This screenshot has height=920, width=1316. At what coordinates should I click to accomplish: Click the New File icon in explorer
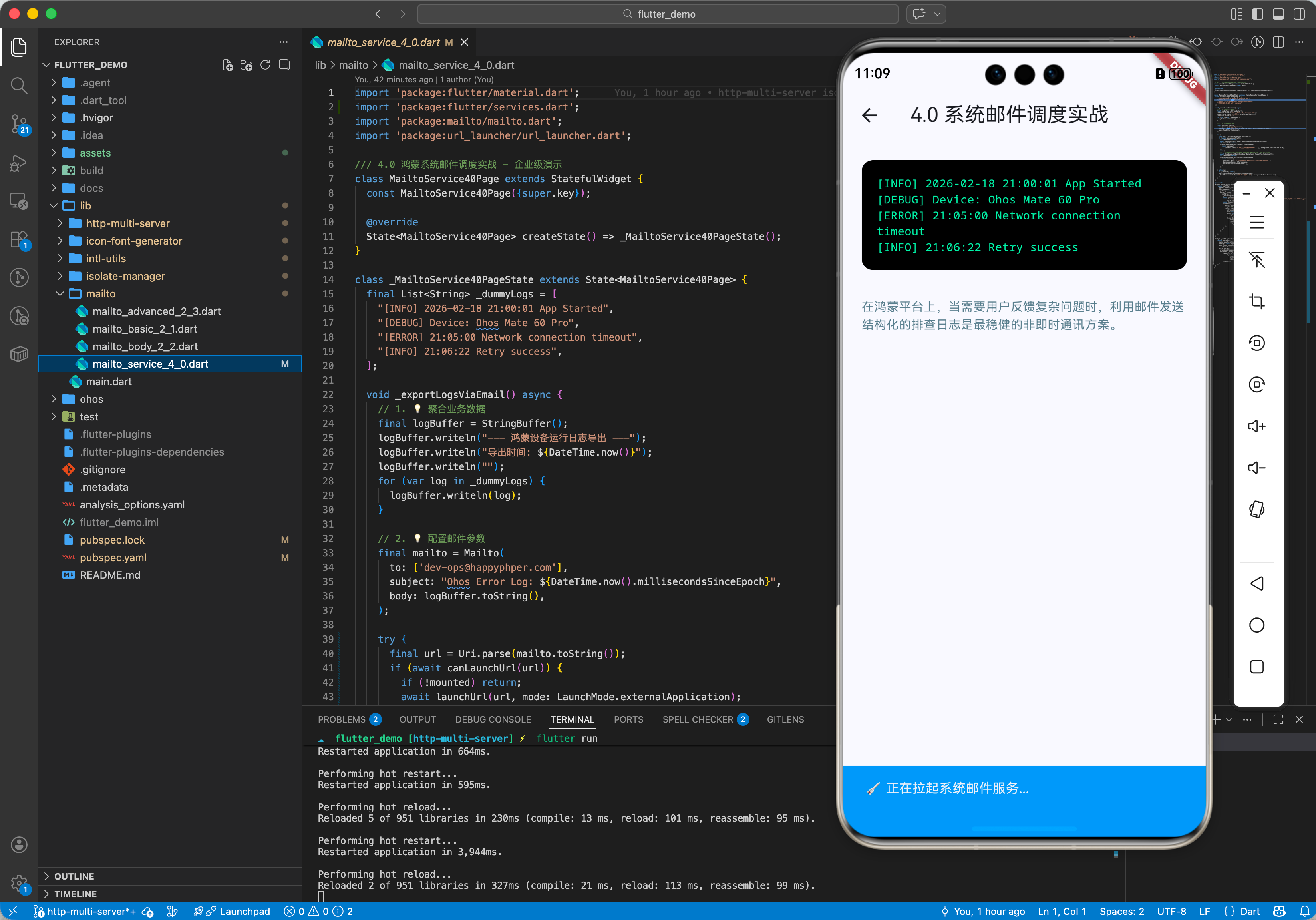pyautogui.click(x=228, y=65)
